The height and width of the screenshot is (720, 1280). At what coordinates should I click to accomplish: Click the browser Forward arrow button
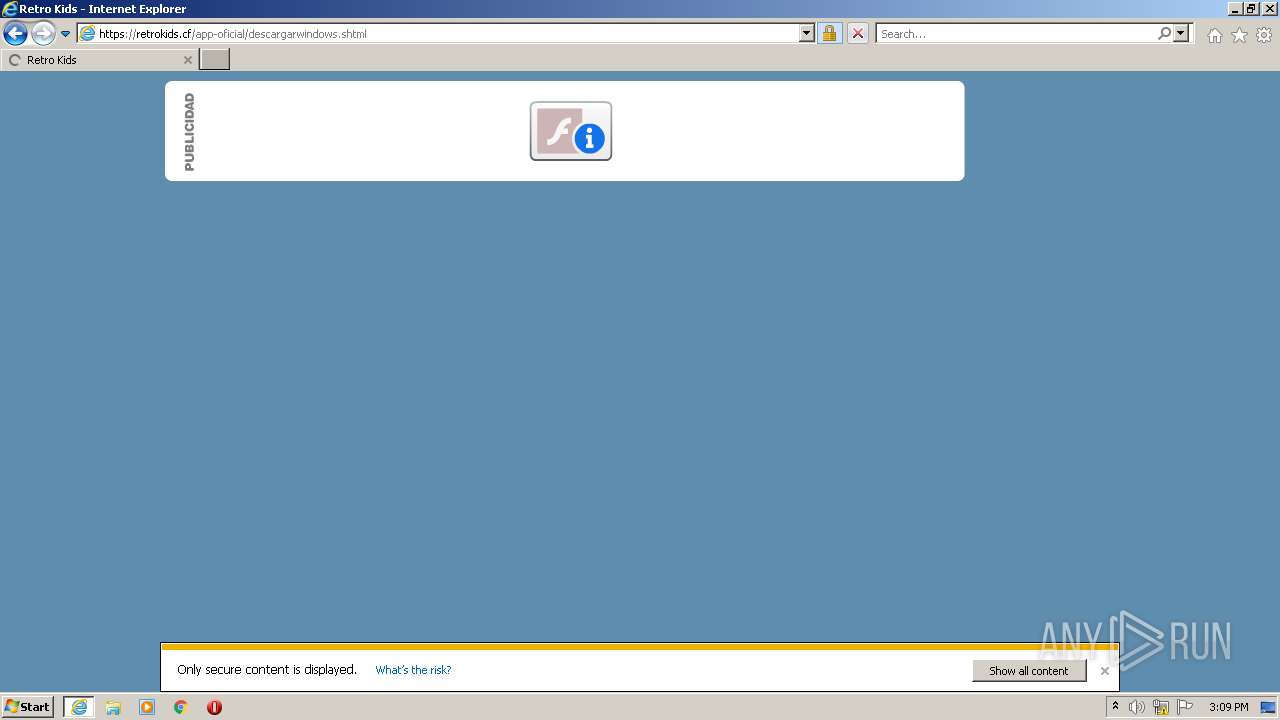pyautogui.click(x=42, y=33)
